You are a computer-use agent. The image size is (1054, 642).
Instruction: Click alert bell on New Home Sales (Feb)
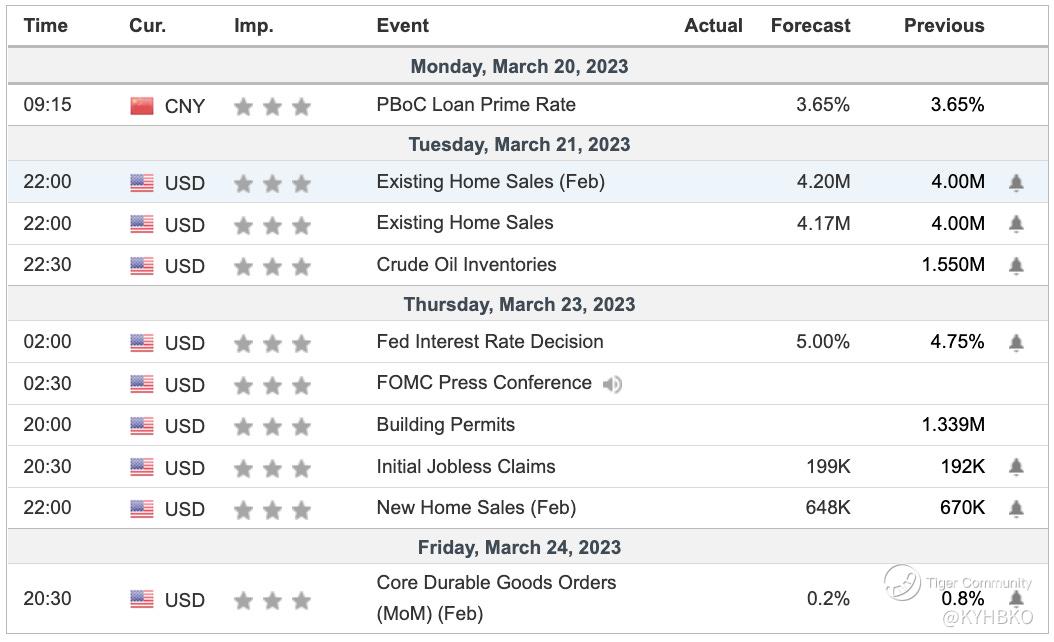(1016, 509)
